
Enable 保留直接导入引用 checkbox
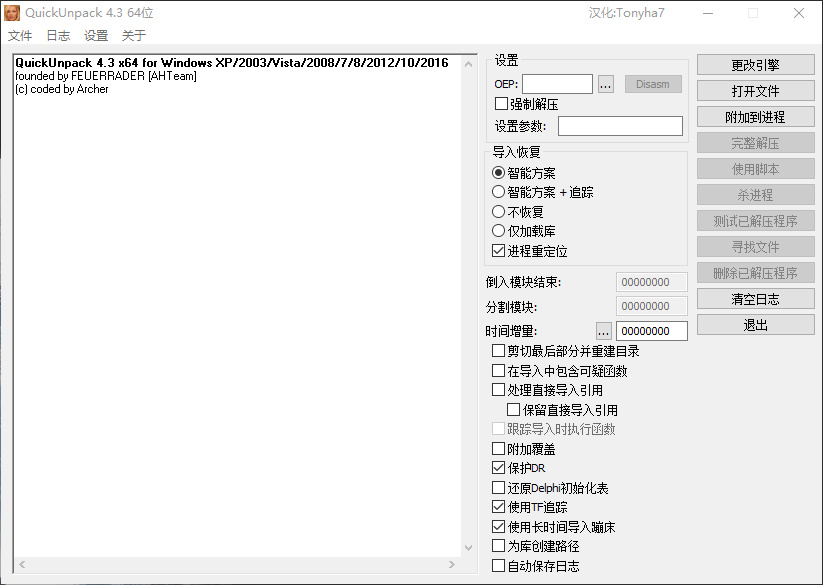coord(513,409)
